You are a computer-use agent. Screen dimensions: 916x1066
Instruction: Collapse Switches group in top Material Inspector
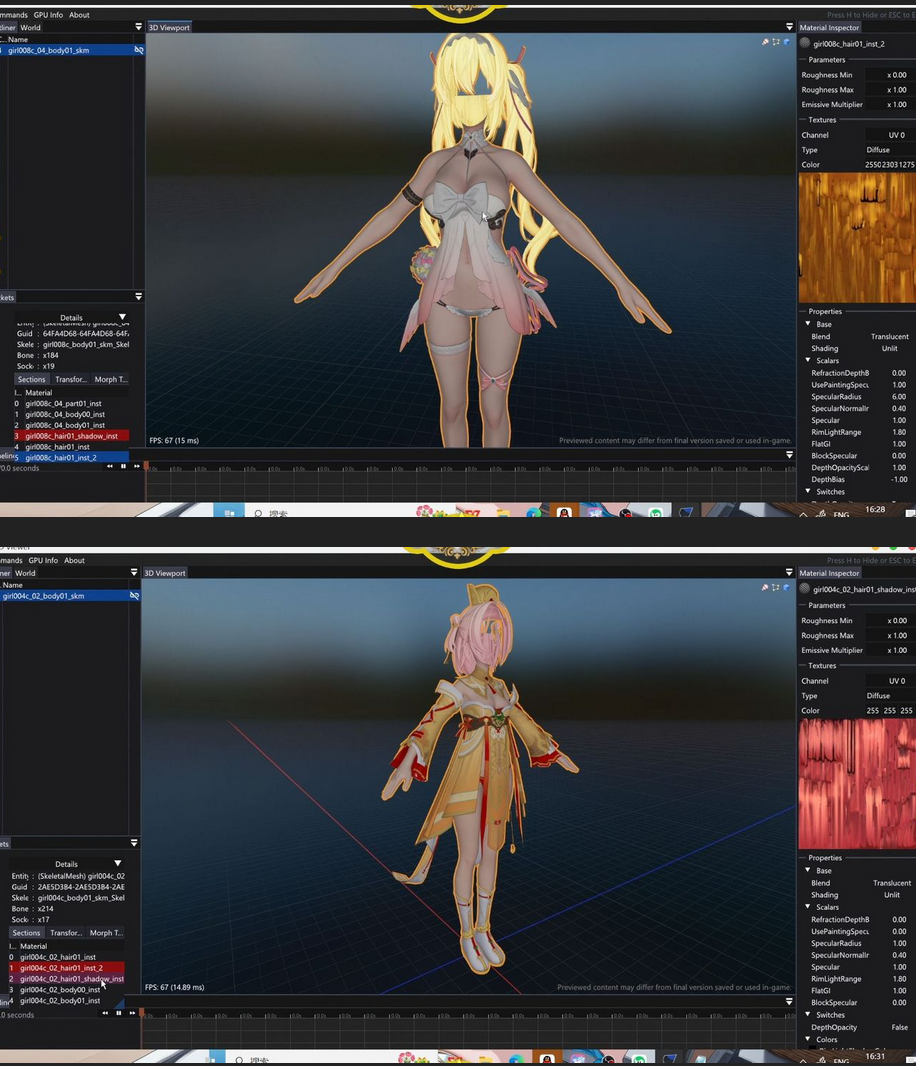click(808, 491)
